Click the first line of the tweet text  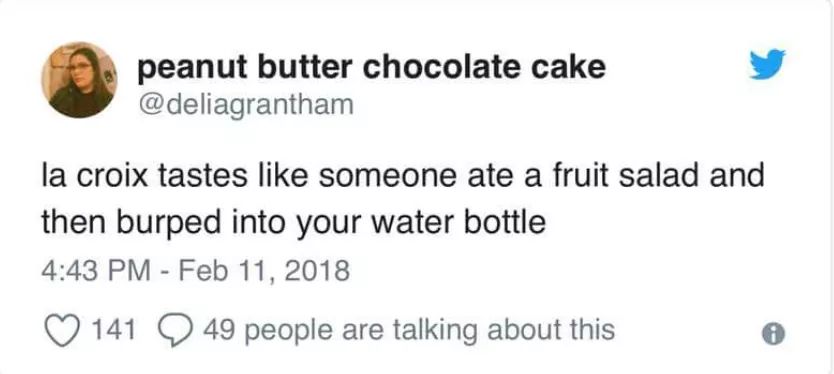click(x=403, y=177)
